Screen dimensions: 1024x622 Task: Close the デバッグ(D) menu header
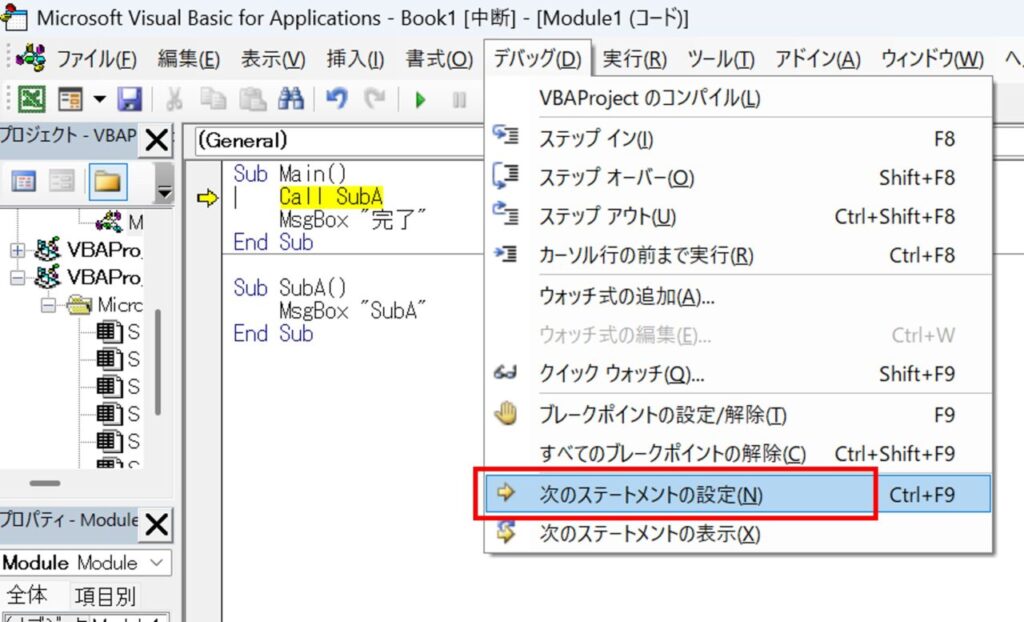(x=537, y=59)
